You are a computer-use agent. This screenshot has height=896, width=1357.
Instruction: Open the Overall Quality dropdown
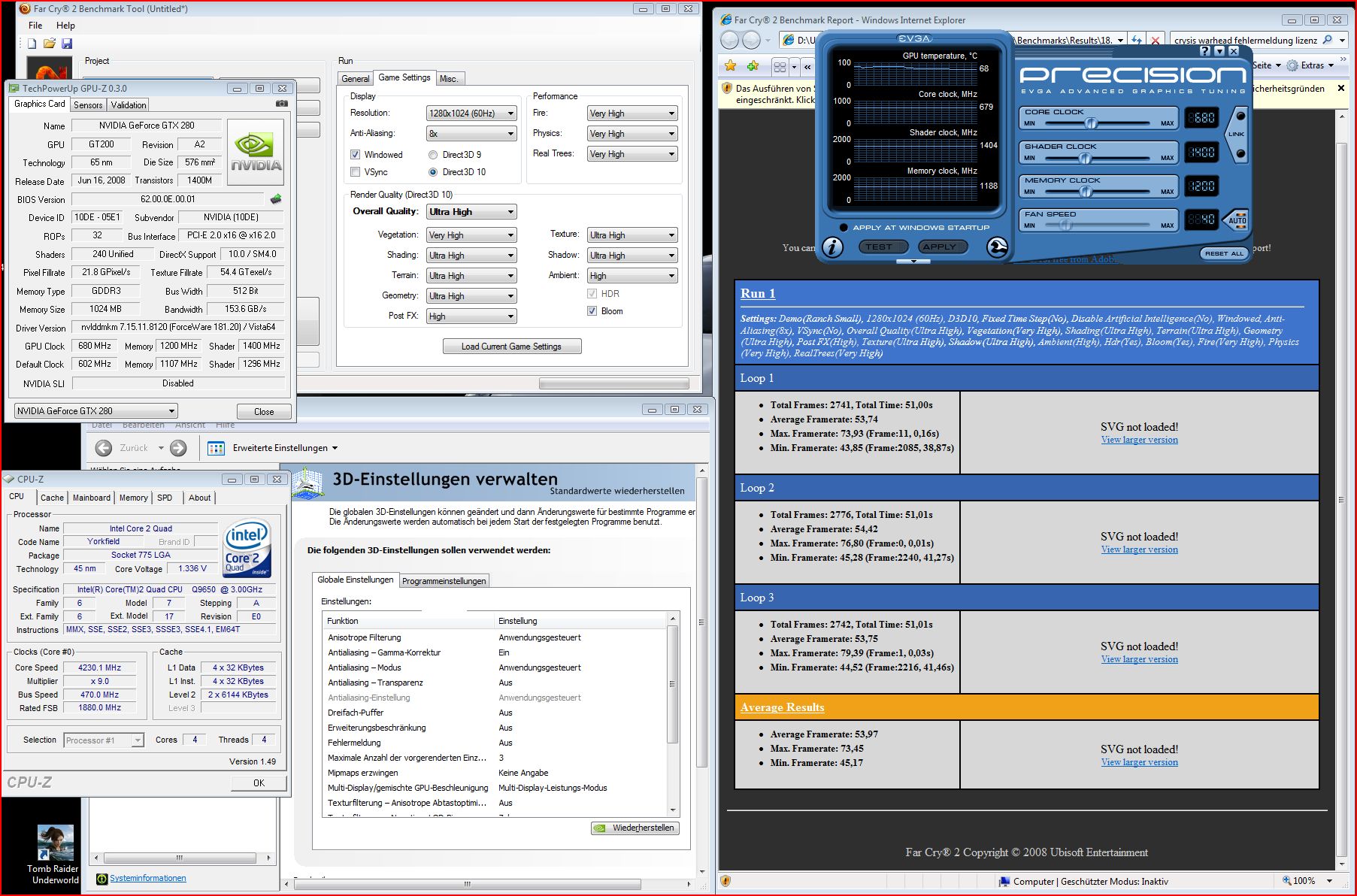click(x=471, y=212)
